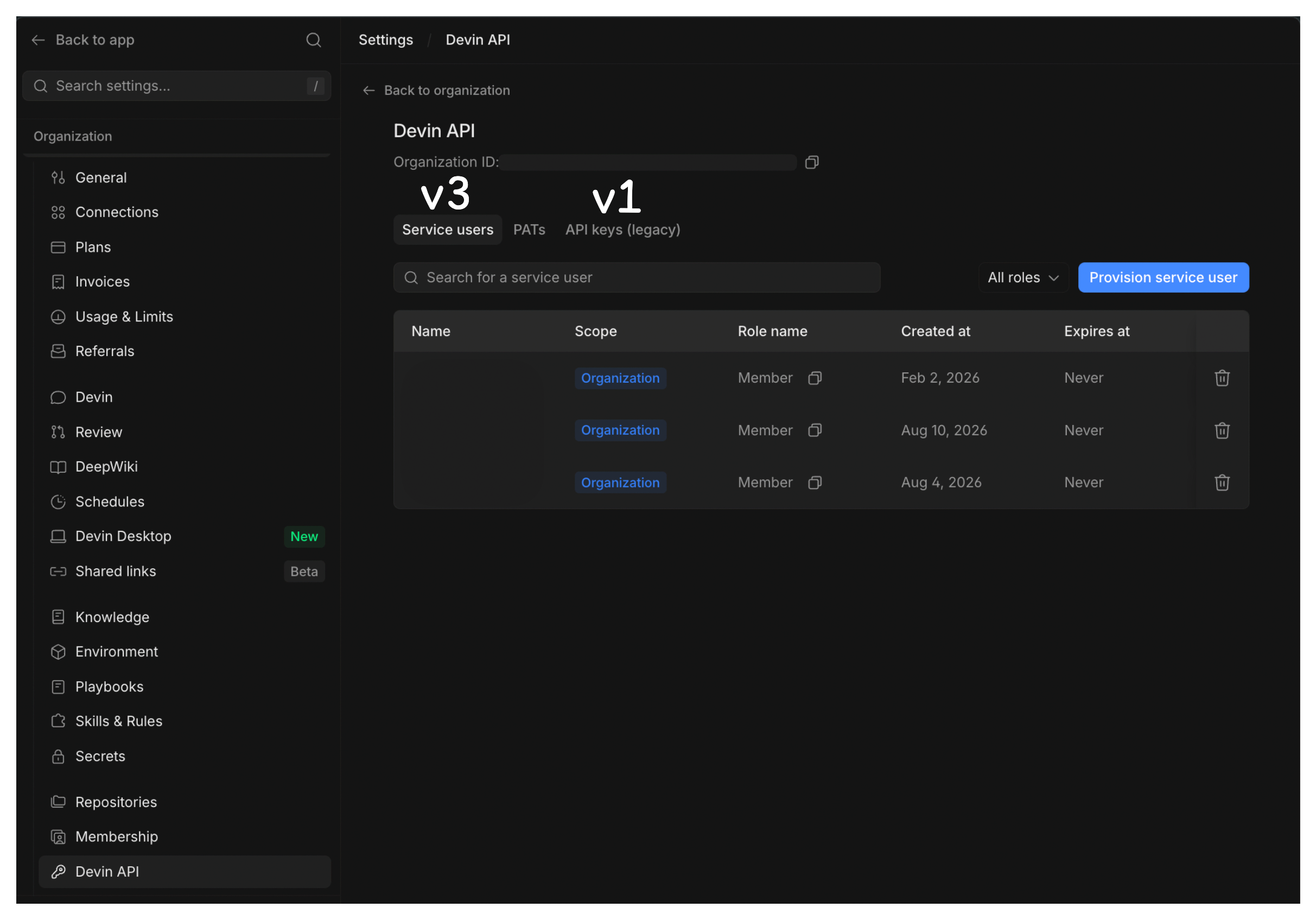
Task: Click the Organization scope tag in Aug 10 row
Action: pyautogui.click(x=620, y=430)
